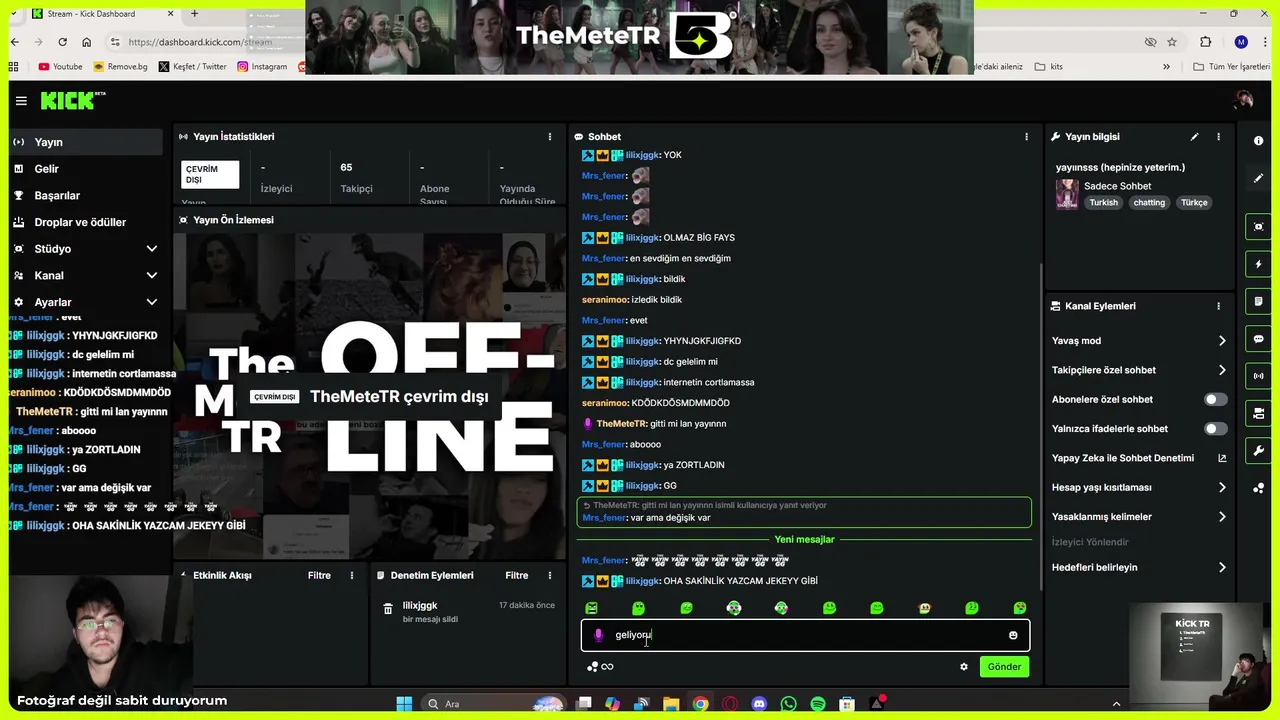This screenshot has height=720, width=1280.
Task: Open the profile avatar at top right of Kick
Action: coord(1244,100)
